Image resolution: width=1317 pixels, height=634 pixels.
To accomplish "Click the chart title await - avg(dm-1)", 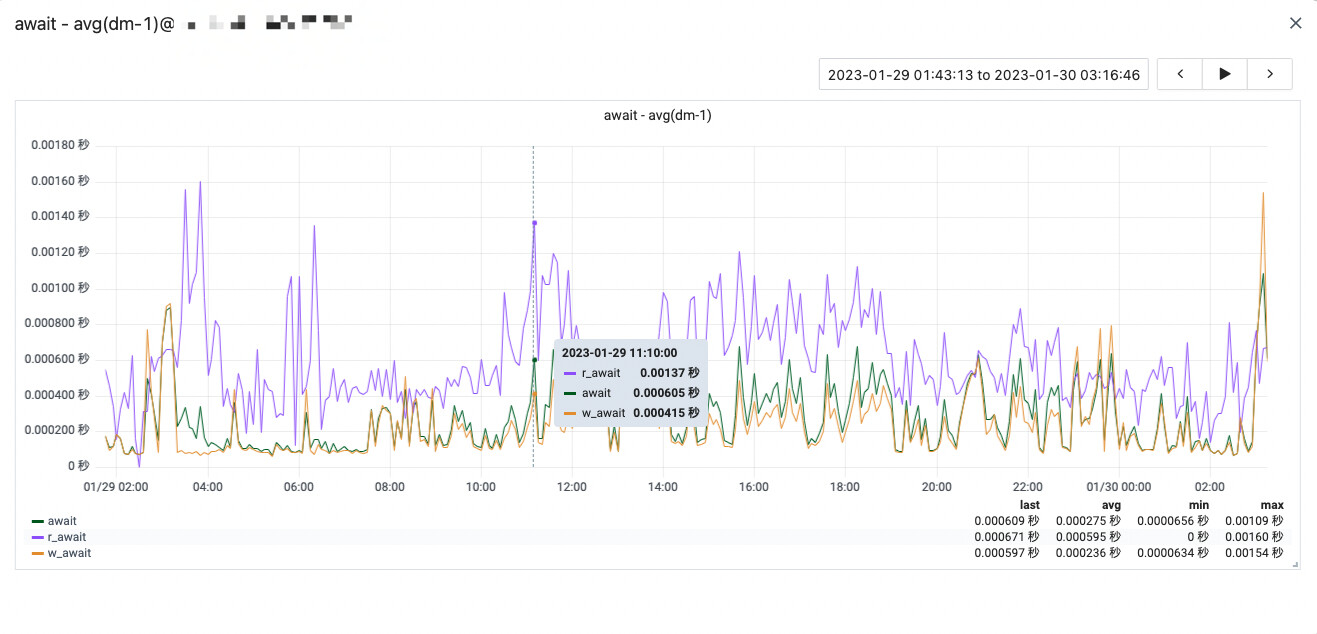I will pos(657,115).
